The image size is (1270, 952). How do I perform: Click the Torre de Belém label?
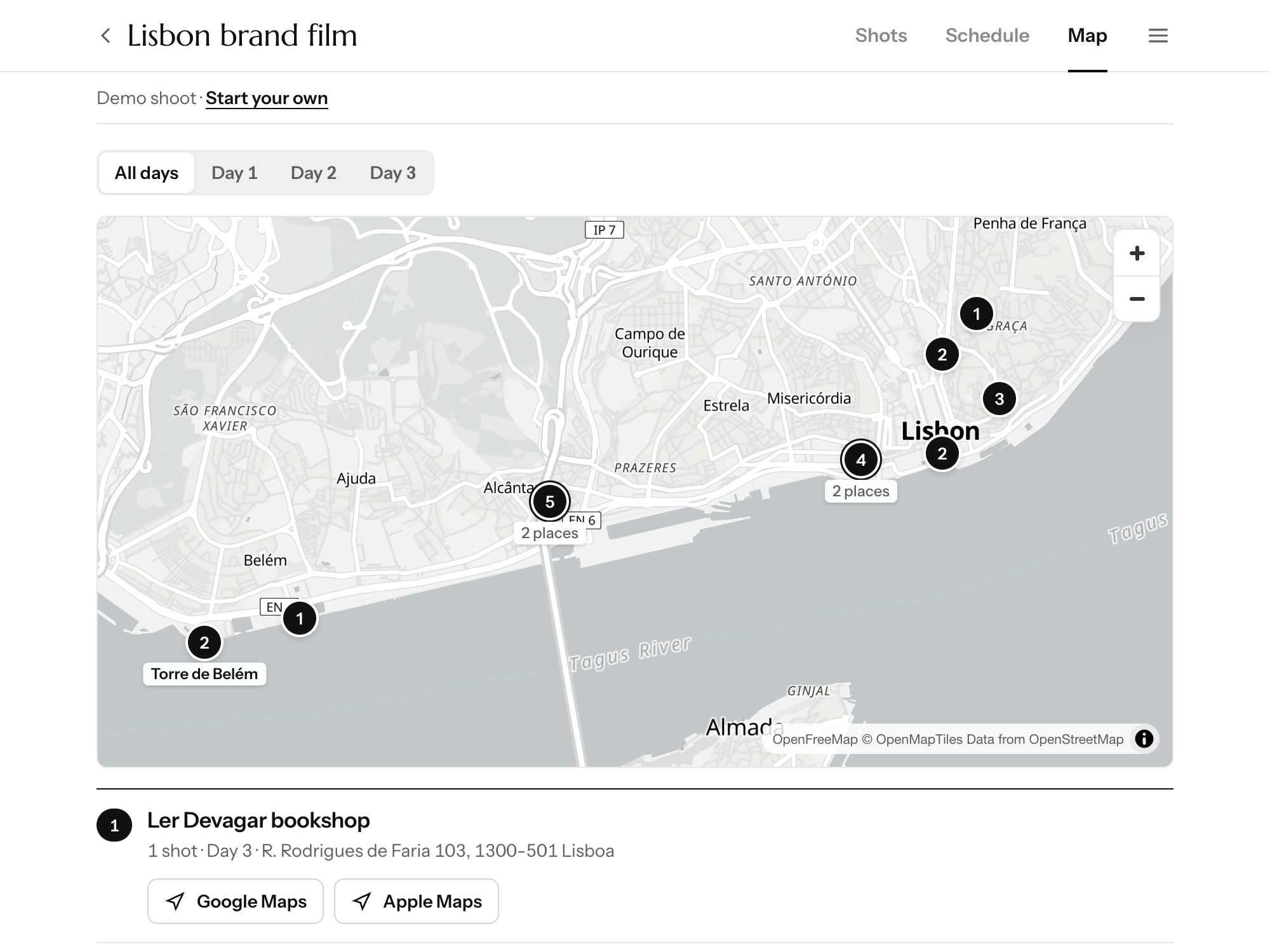coord(204,674)
